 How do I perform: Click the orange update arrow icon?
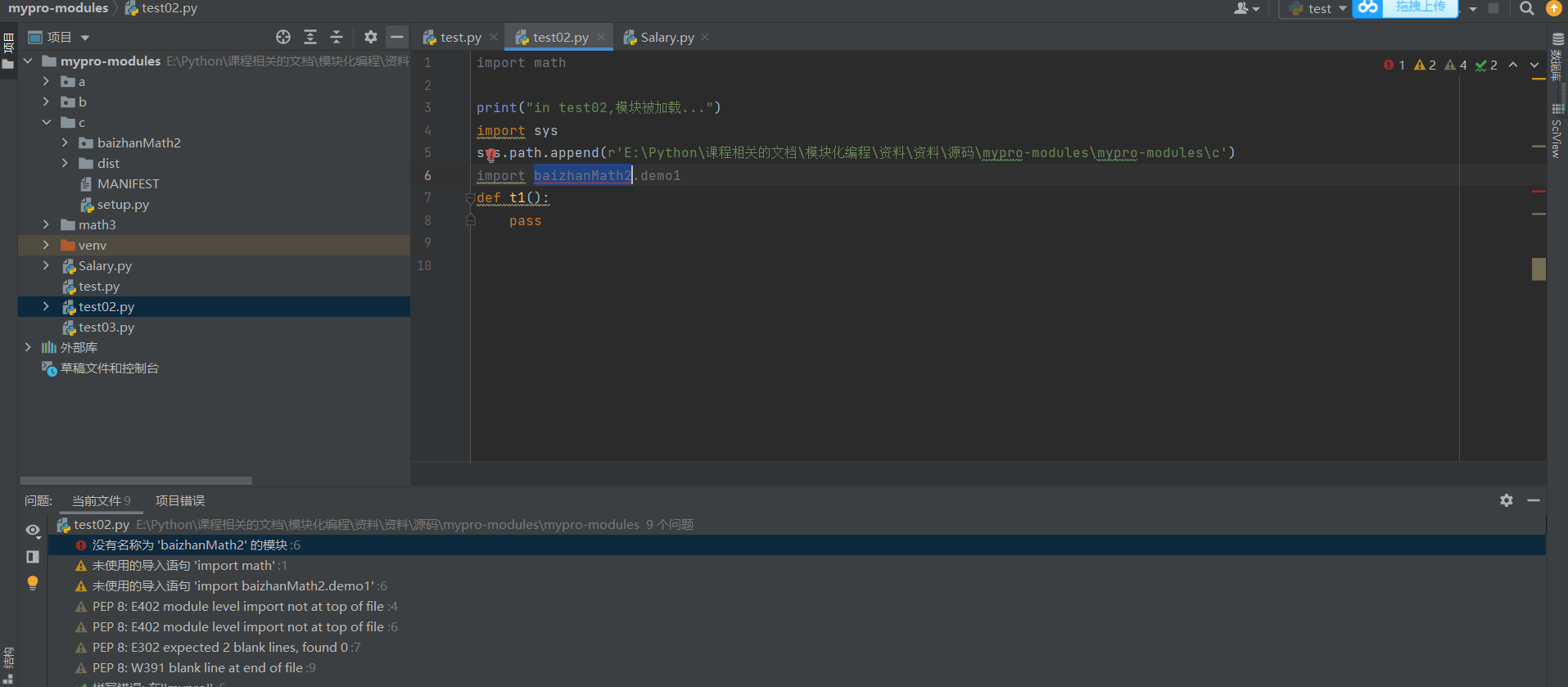(x=1553, y=8)
